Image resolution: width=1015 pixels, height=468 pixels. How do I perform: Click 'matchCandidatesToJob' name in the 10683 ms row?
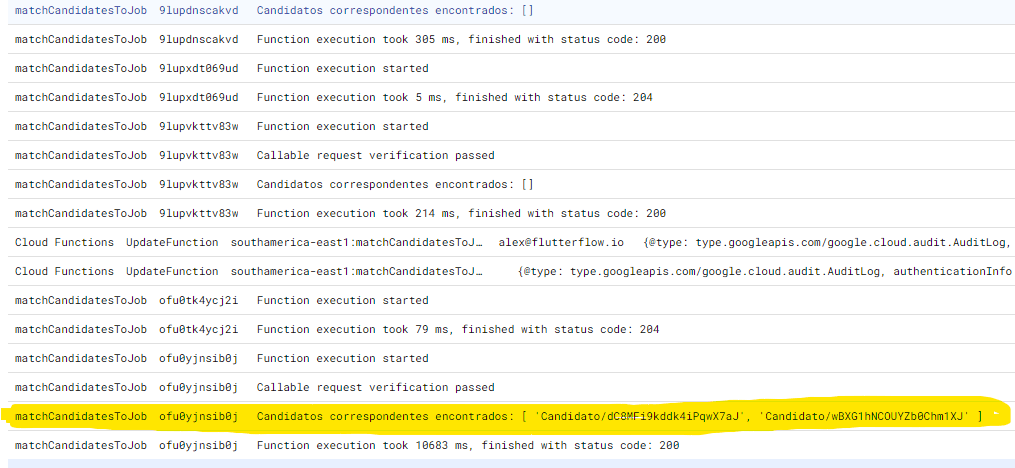point(81,445)
